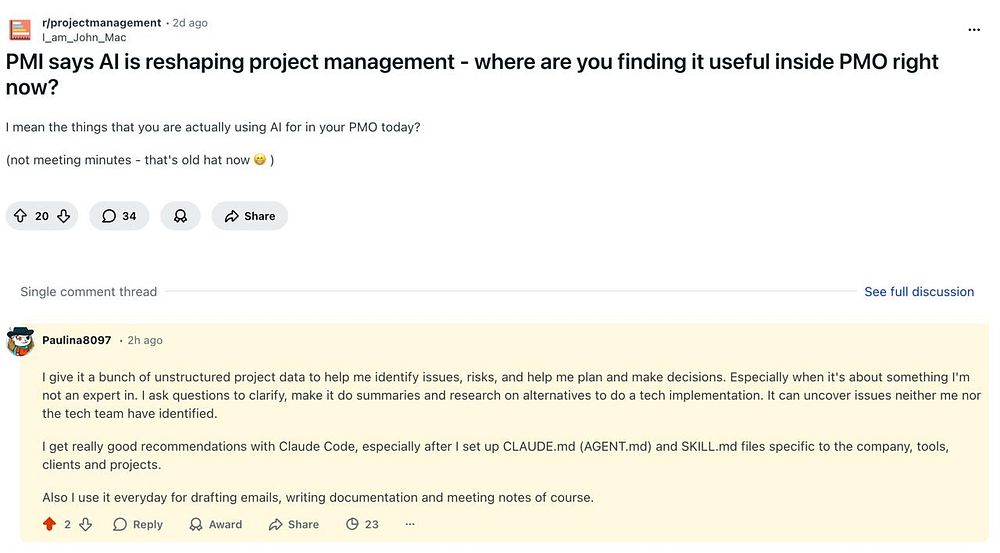Go to r/projectmanagement community page
The height and width of the screenshot is (553, 1000).
101,22
